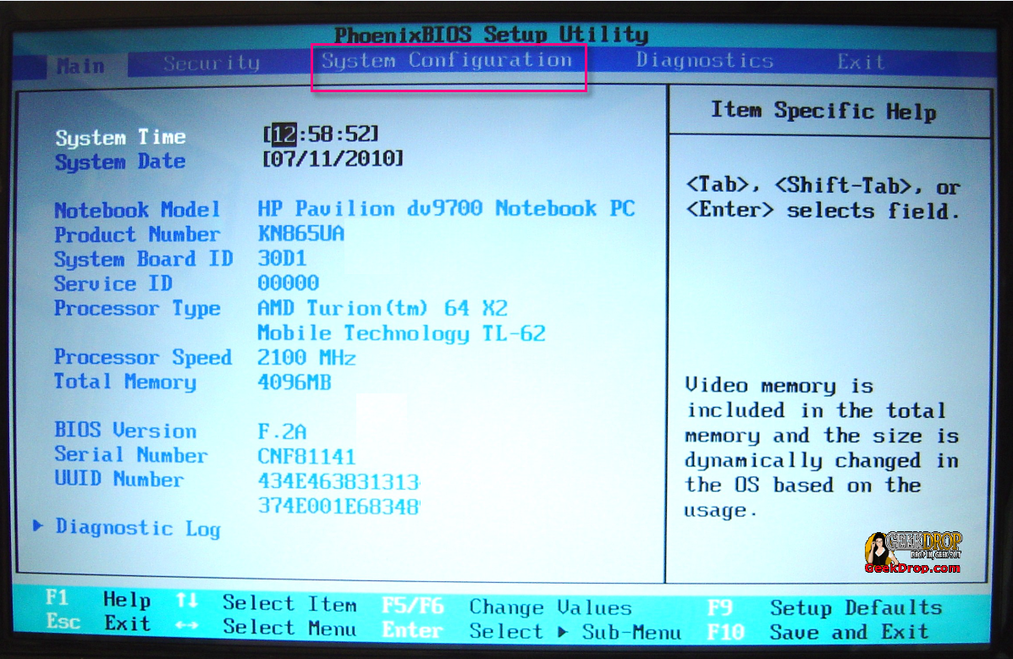Screen dimensions: 1013x659
Task: Select the System Date value field
Action: 333,159
